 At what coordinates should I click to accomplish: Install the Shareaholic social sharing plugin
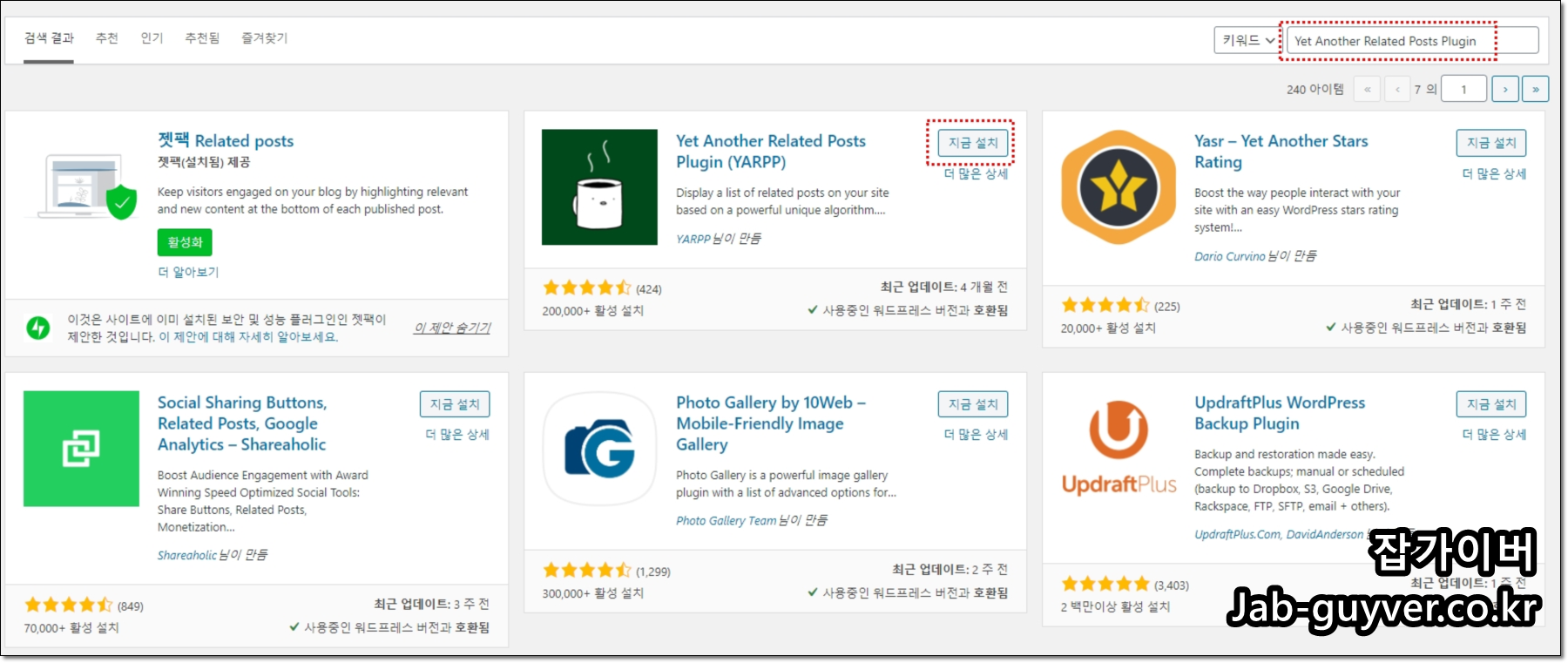(x=455, y=404)
